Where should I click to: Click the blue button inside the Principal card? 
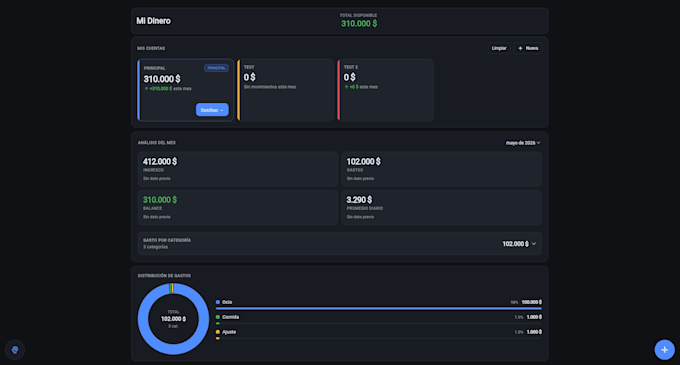pyautogui.click(x=212, y=110)
